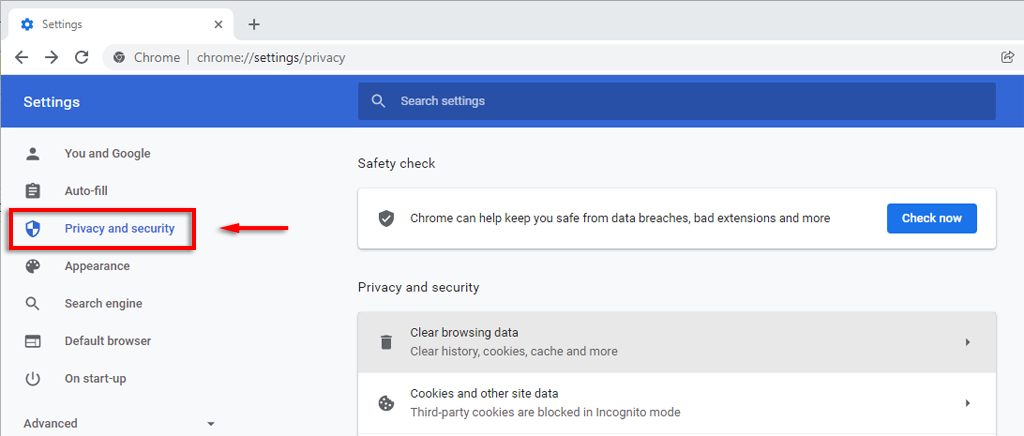Click the share icon in the address bar

coord(1007,57)
